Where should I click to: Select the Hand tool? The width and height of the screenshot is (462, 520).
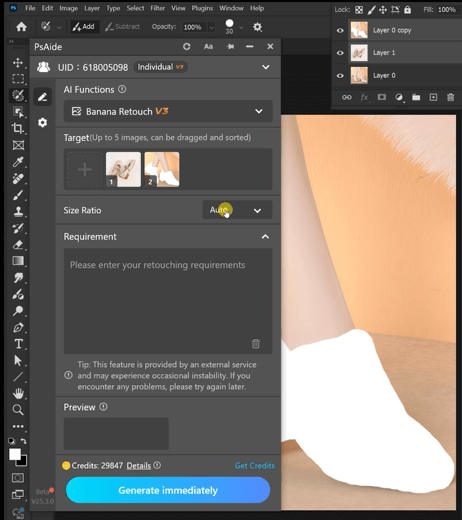point(18,393)
